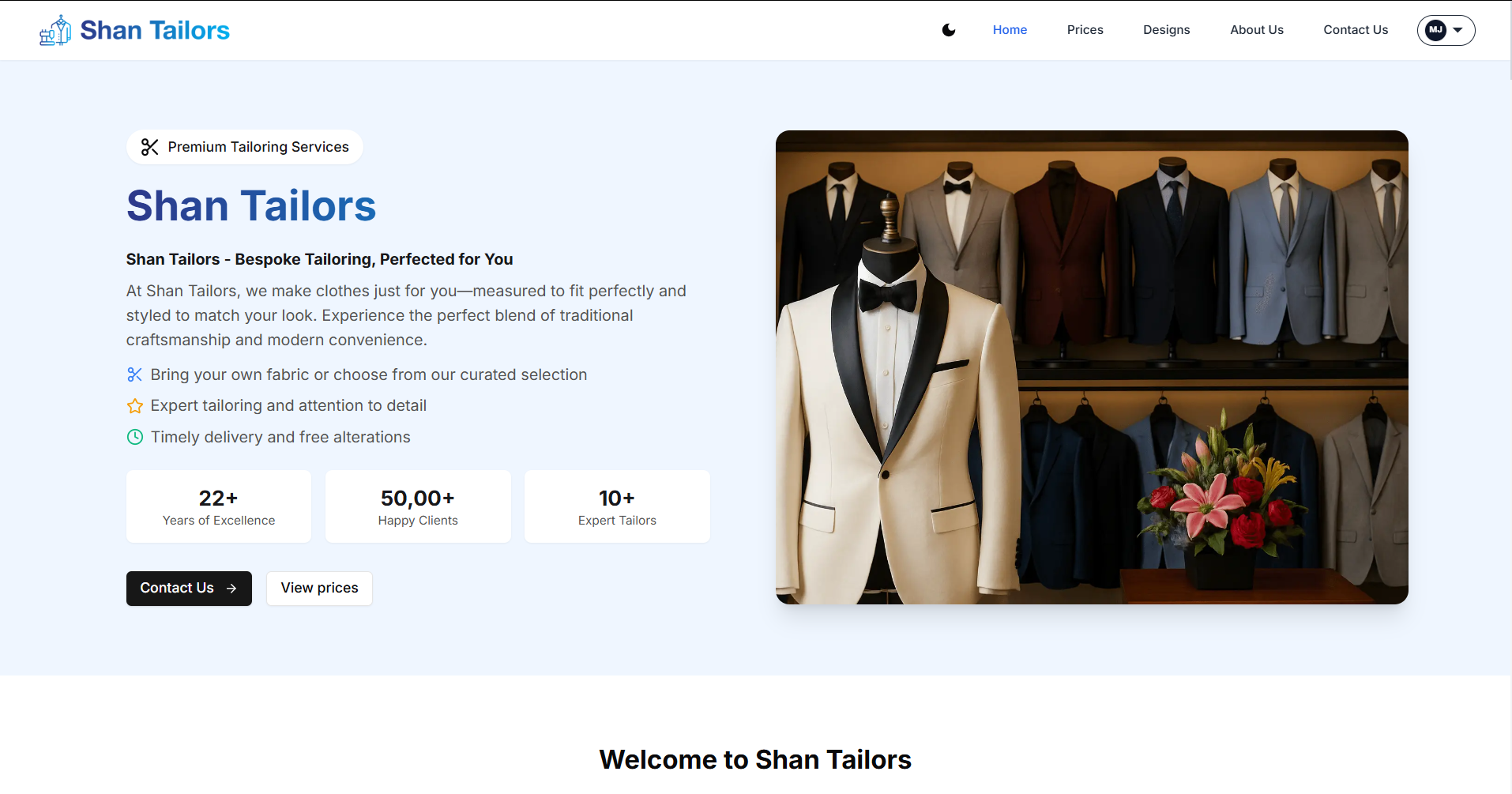Navigate to the Prices page
This screenshot has height=794, width=1512.
1085,30
